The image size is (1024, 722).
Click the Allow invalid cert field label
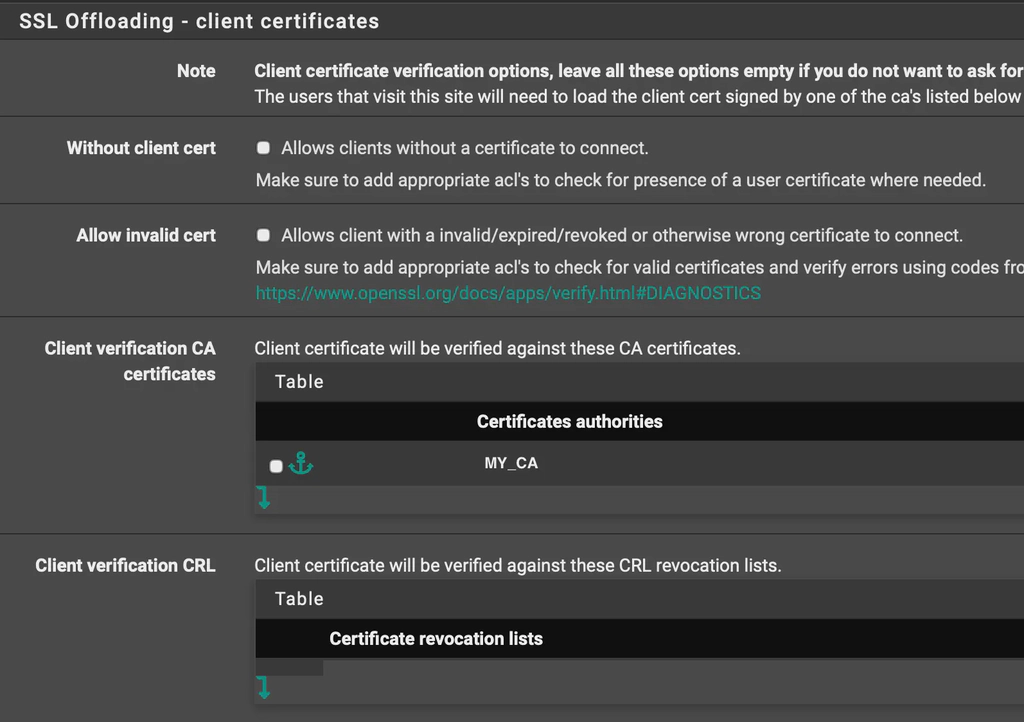(146, 235)
